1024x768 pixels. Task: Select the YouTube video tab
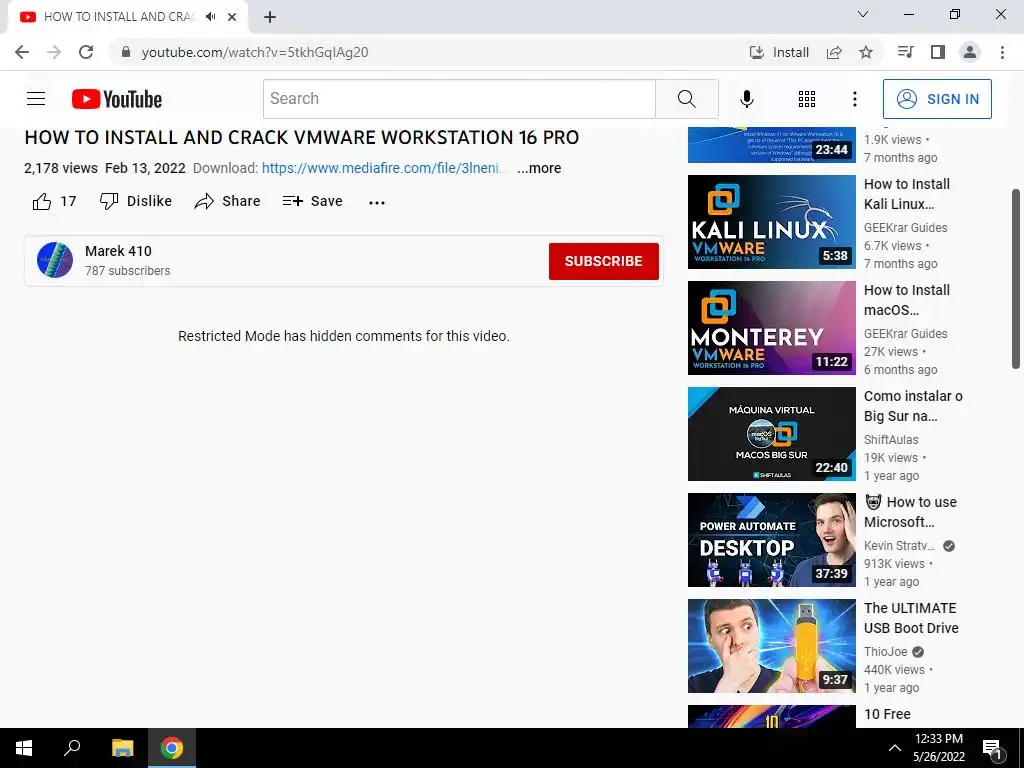point(127,17)
